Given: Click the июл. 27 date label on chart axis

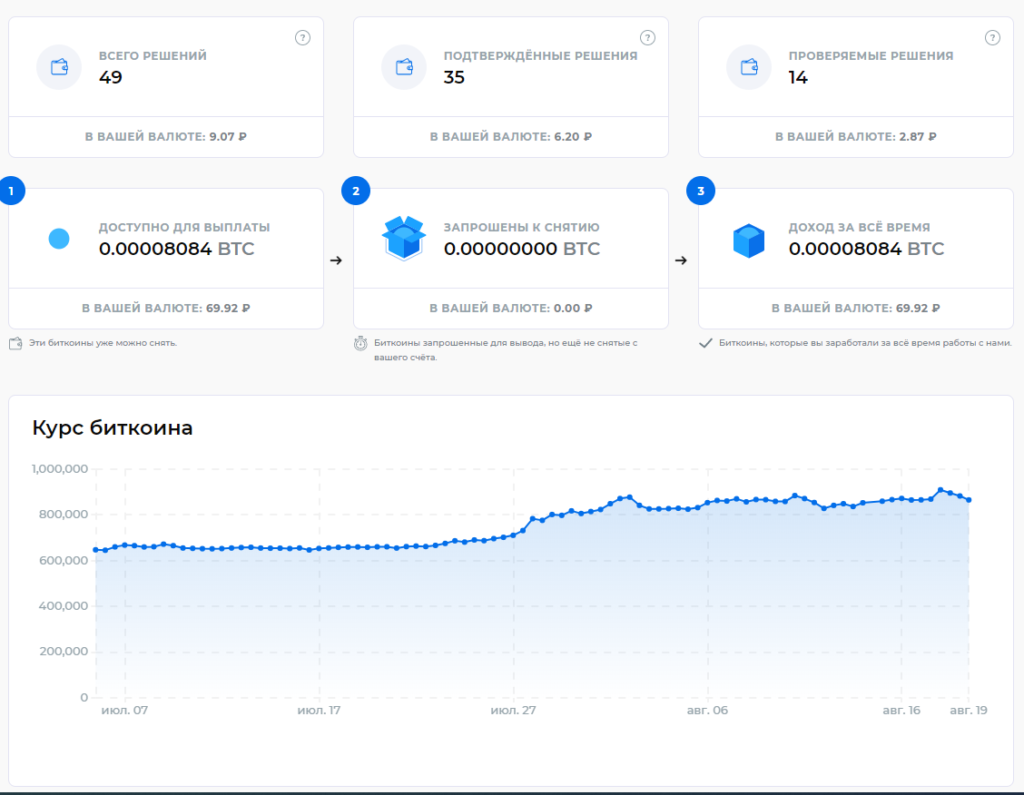Looking at the screenshot, I should 512,710.
